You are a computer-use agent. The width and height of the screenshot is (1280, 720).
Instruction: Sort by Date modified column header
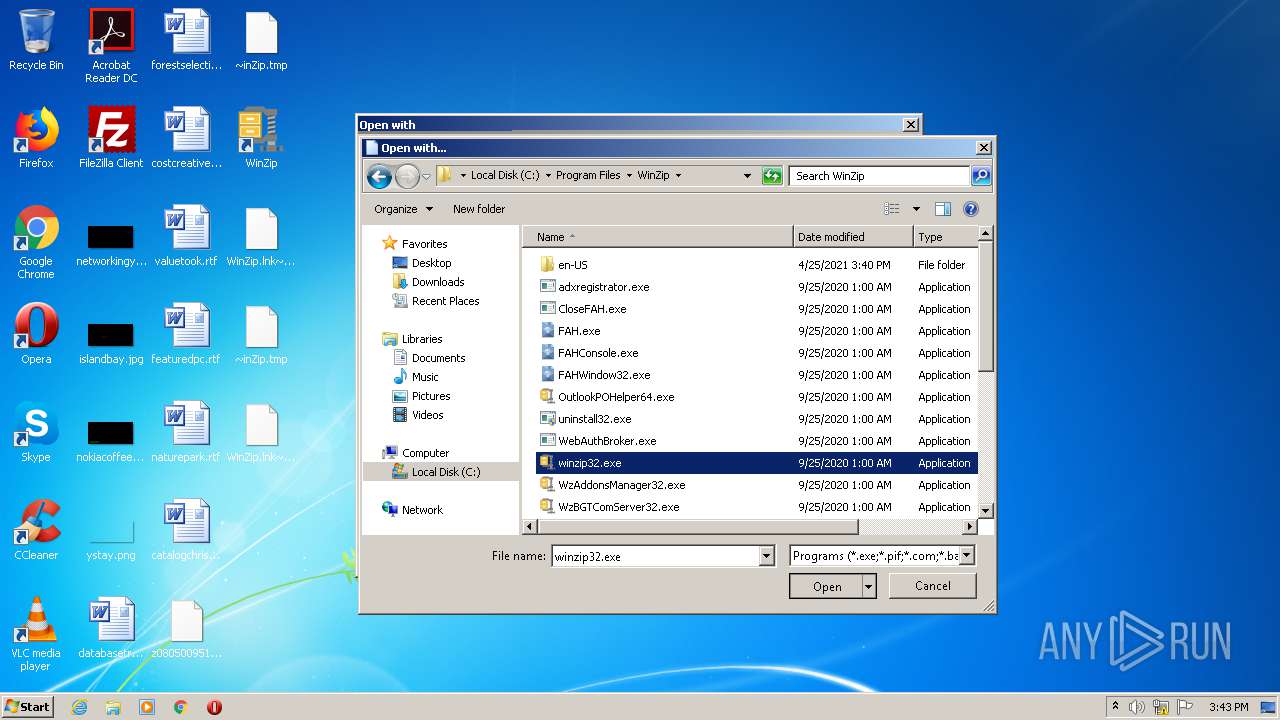coord(853,237)
